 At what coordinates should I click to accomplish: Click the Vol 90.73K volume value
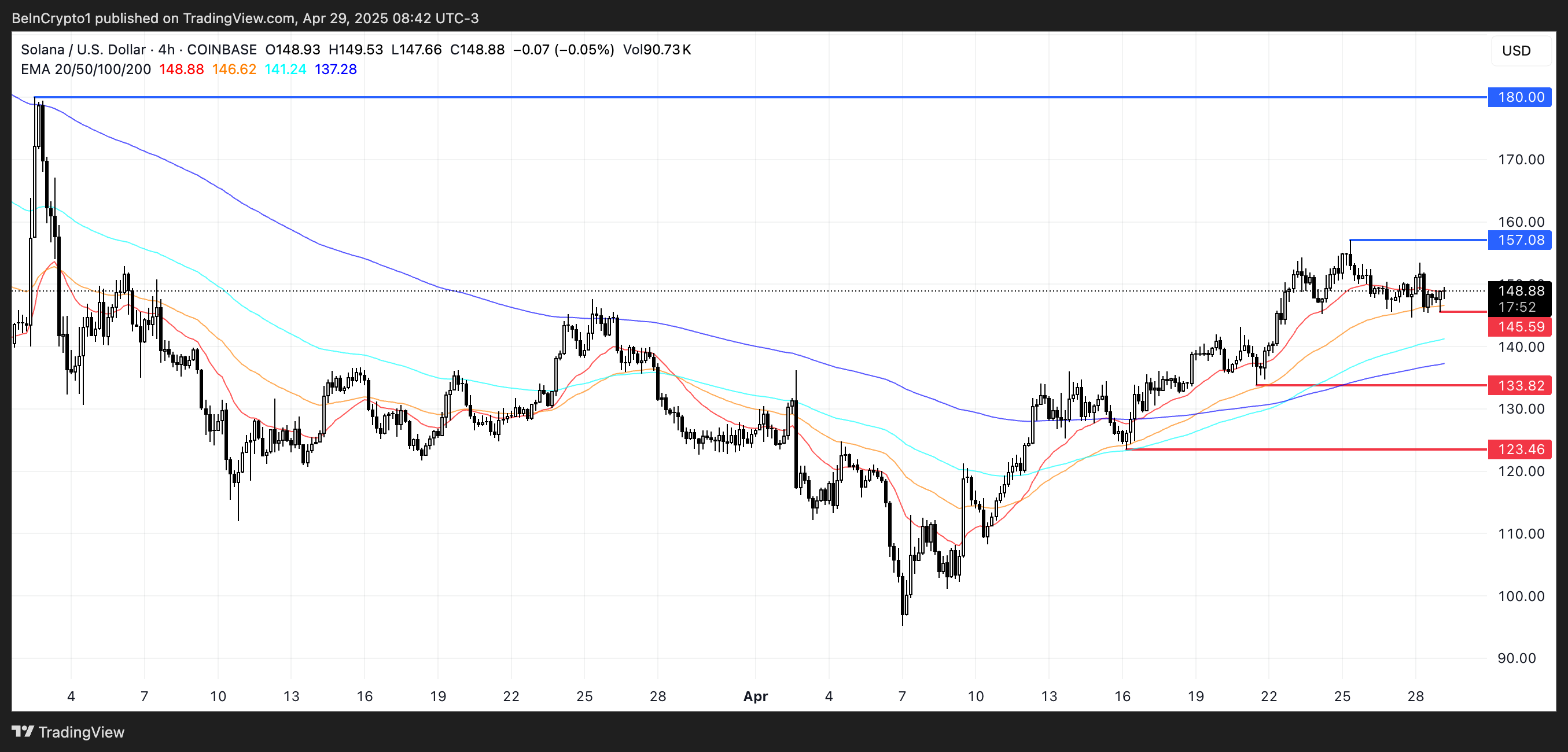pos(657,49)
